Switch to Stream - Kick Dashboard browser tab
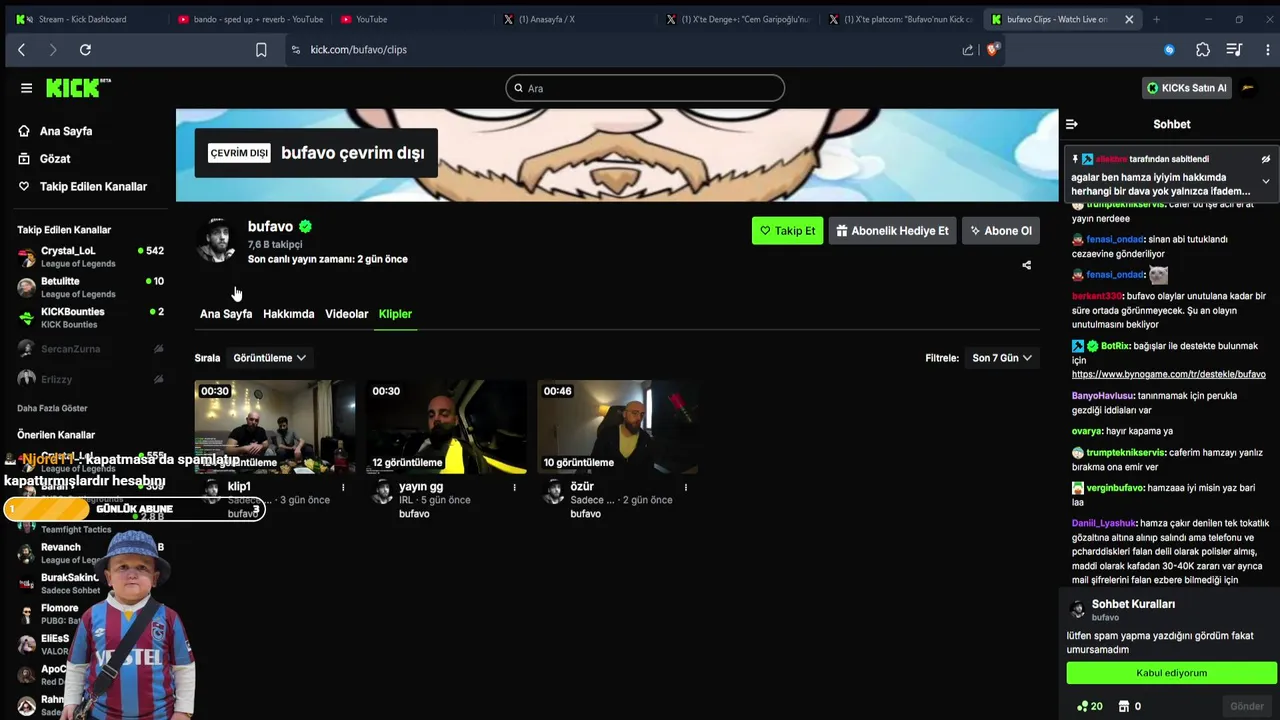This screenshot has width=1280, height=720. [82, 19]
